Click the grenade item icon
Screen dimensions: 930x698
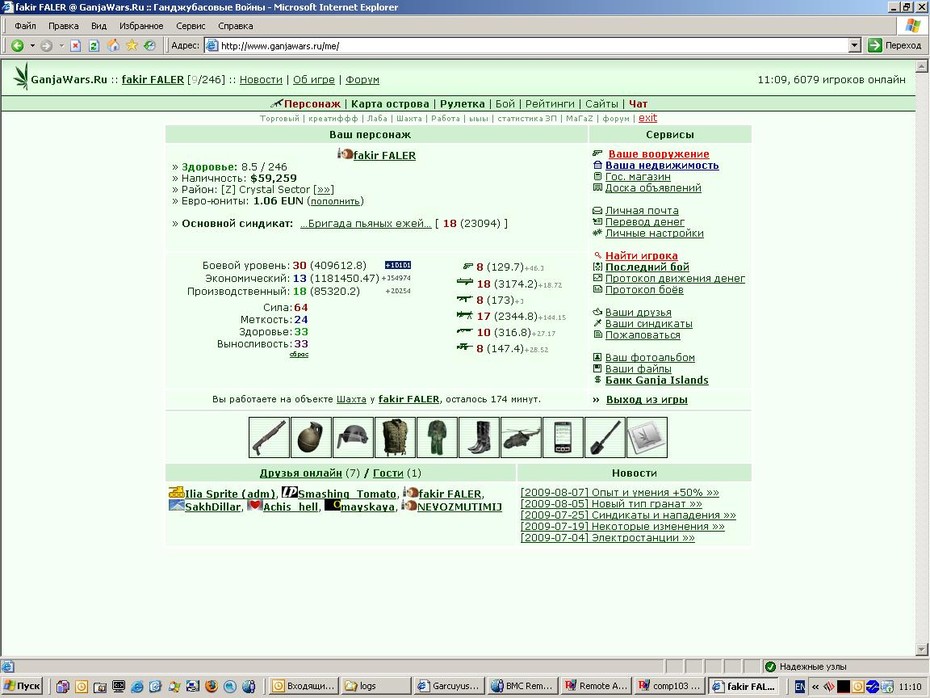click(x=311, y=438)
